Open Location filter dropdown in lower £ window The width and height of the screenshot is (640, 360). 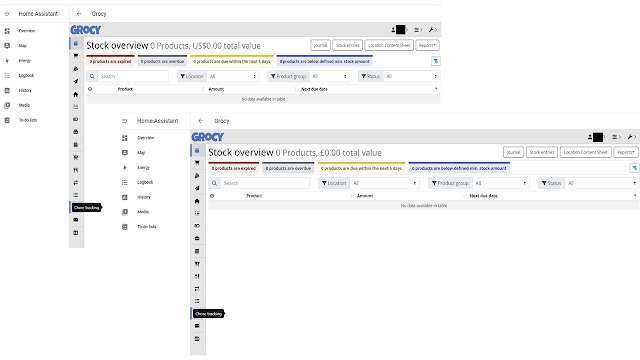click(384, 183)
